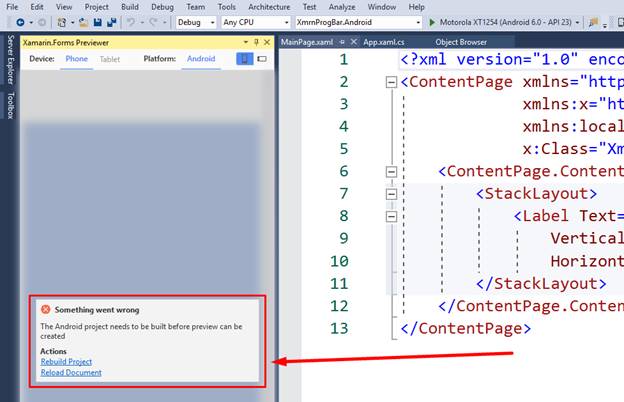This screenshot has width=624, height=402.
Task: Open the Window menu
Action: click(382, 7)
